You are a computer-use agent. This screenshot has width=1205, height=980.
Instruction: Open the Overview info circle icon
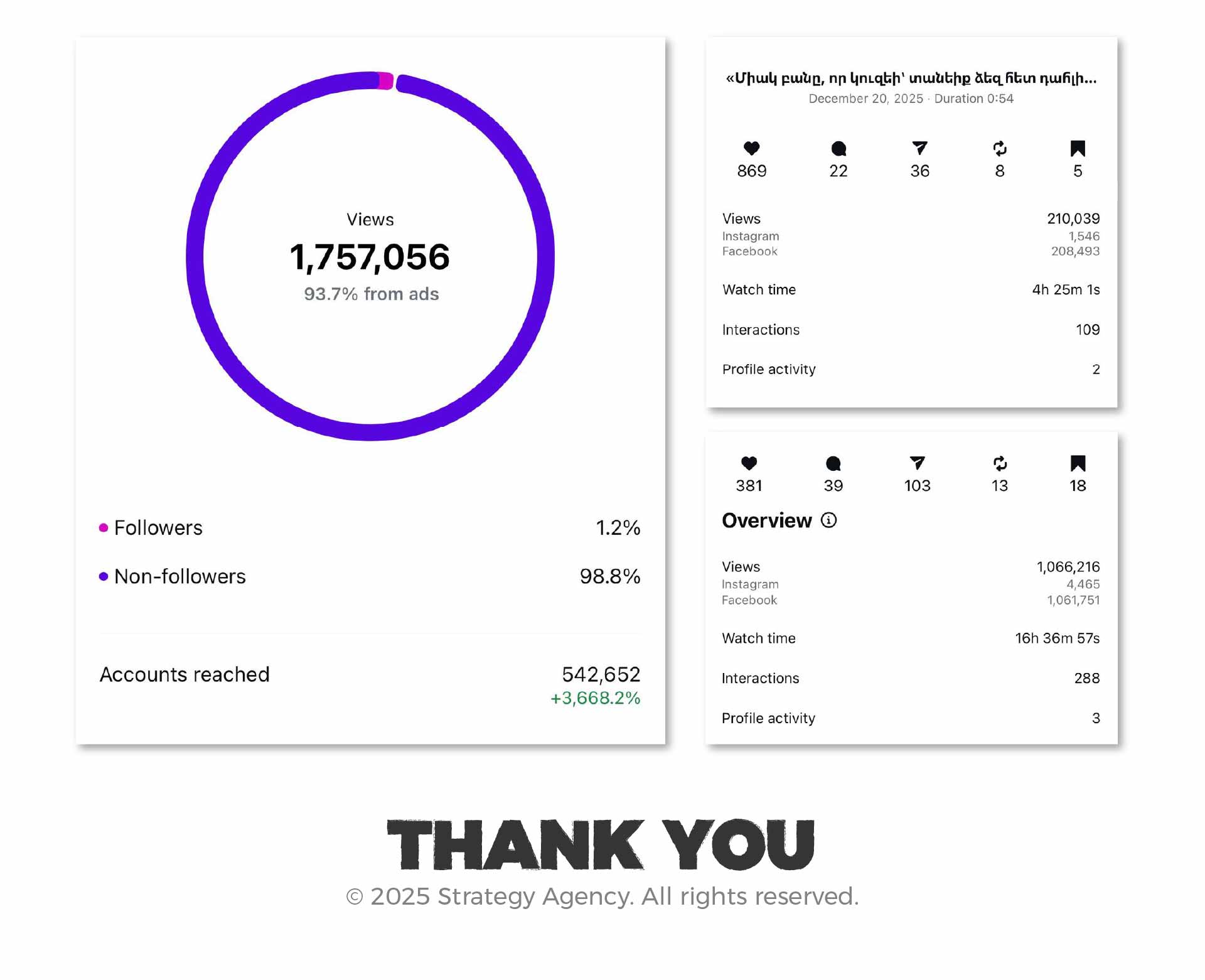pyautogui.click(x=828, y=520)
